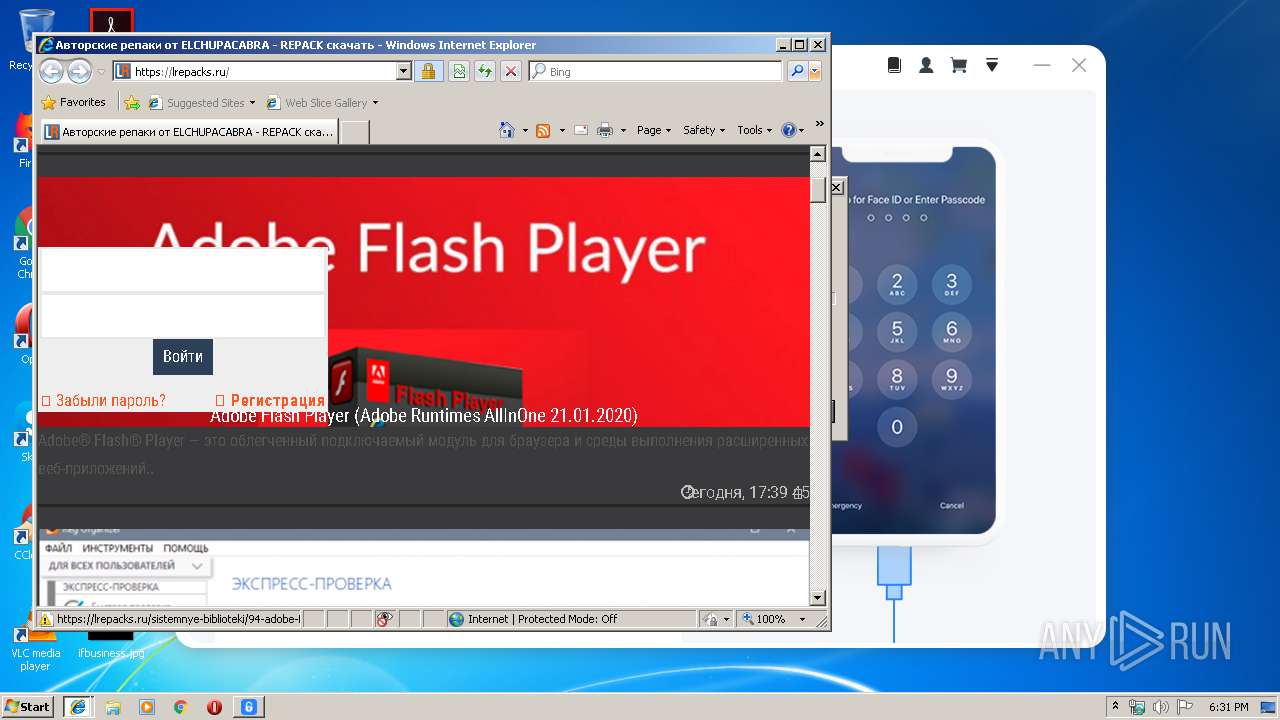Image resolution: width=1280 pixels, height=720 pixels.
Task: Add page to Favorites bar icon
Action: coord(131,102)
